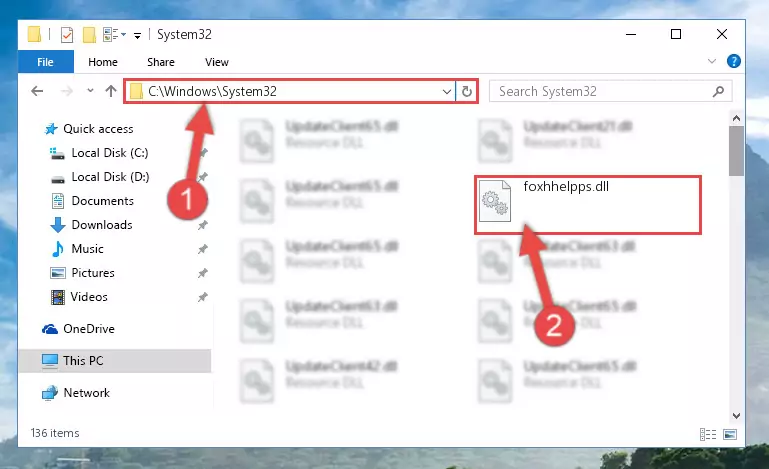Switch to details view button
The height and width of the screenshot is (469, 769).
click(x=708, y=434)
